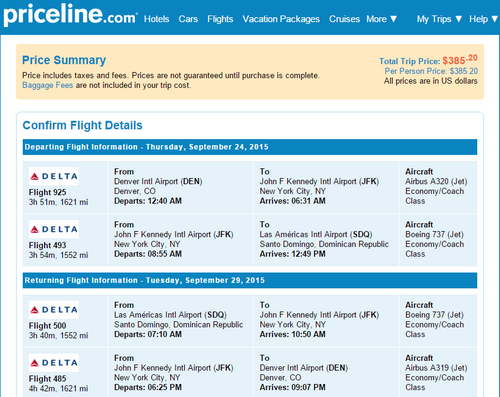Go to the Hotels section
The width and height of the screenshot is (500, 397).
point(157,19)
